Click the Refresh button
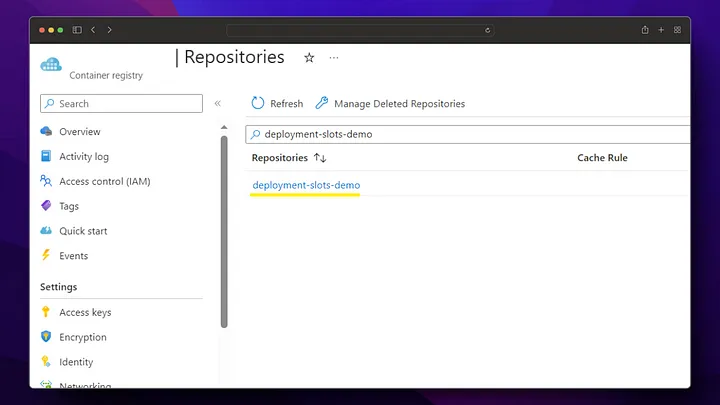 277,103
